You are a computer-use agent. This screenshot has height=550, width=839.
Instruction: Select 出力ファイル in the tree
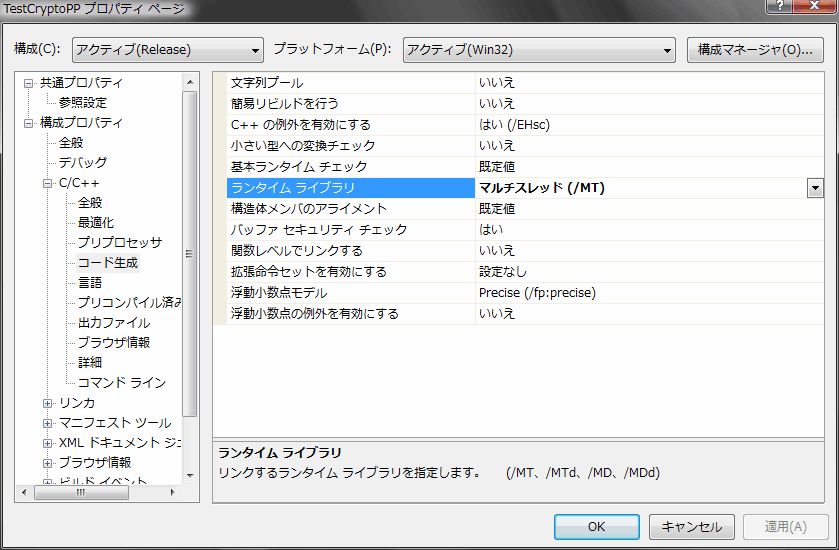point(114,323)
